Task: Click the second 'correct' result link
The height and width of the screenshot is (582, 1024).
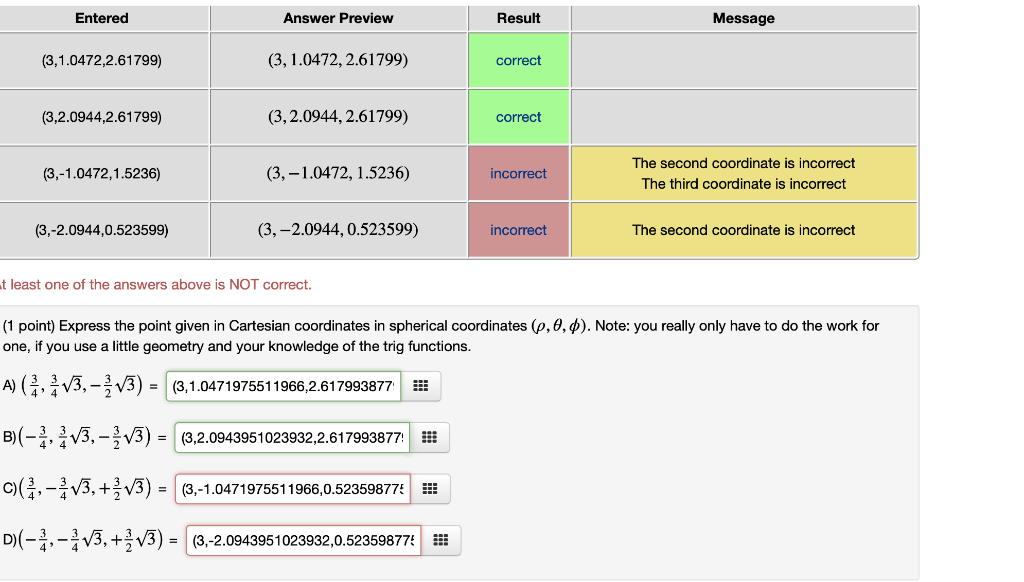Action: [x=518, y=117]
